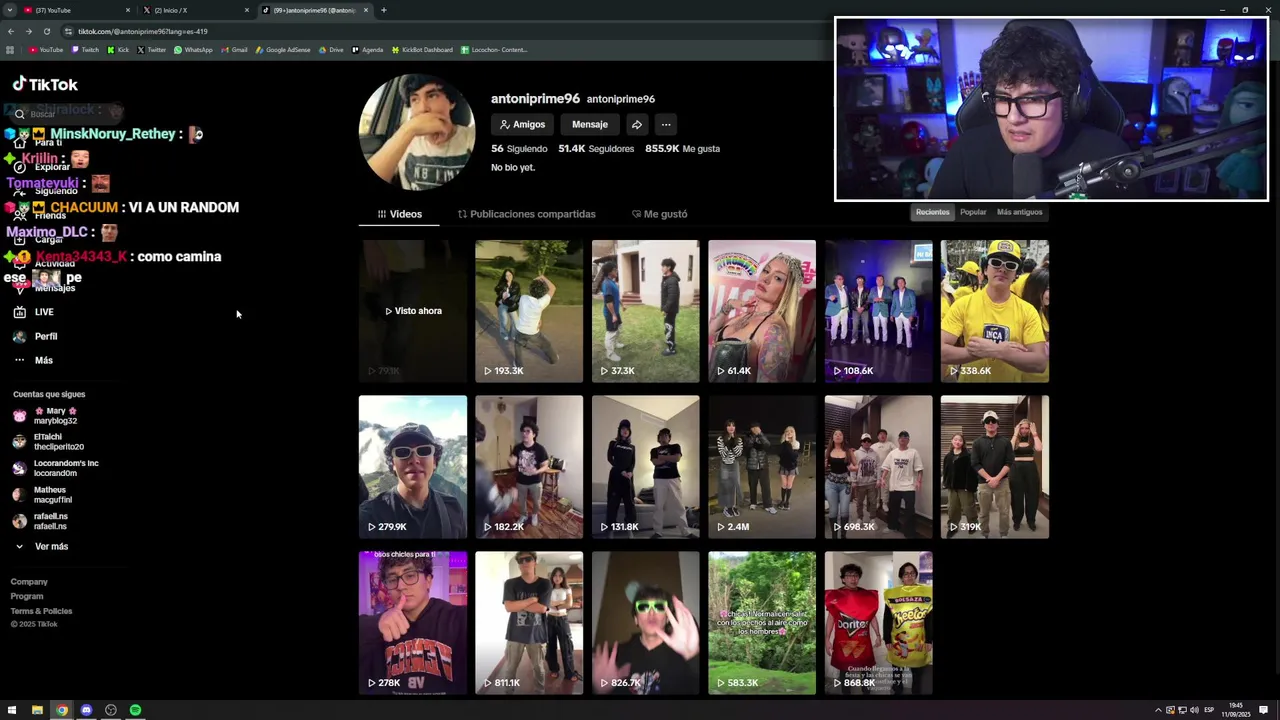The image size is (1280, 720).
Task: Open the Google AdSense bookmark
Action: click(x=284, y=50)
